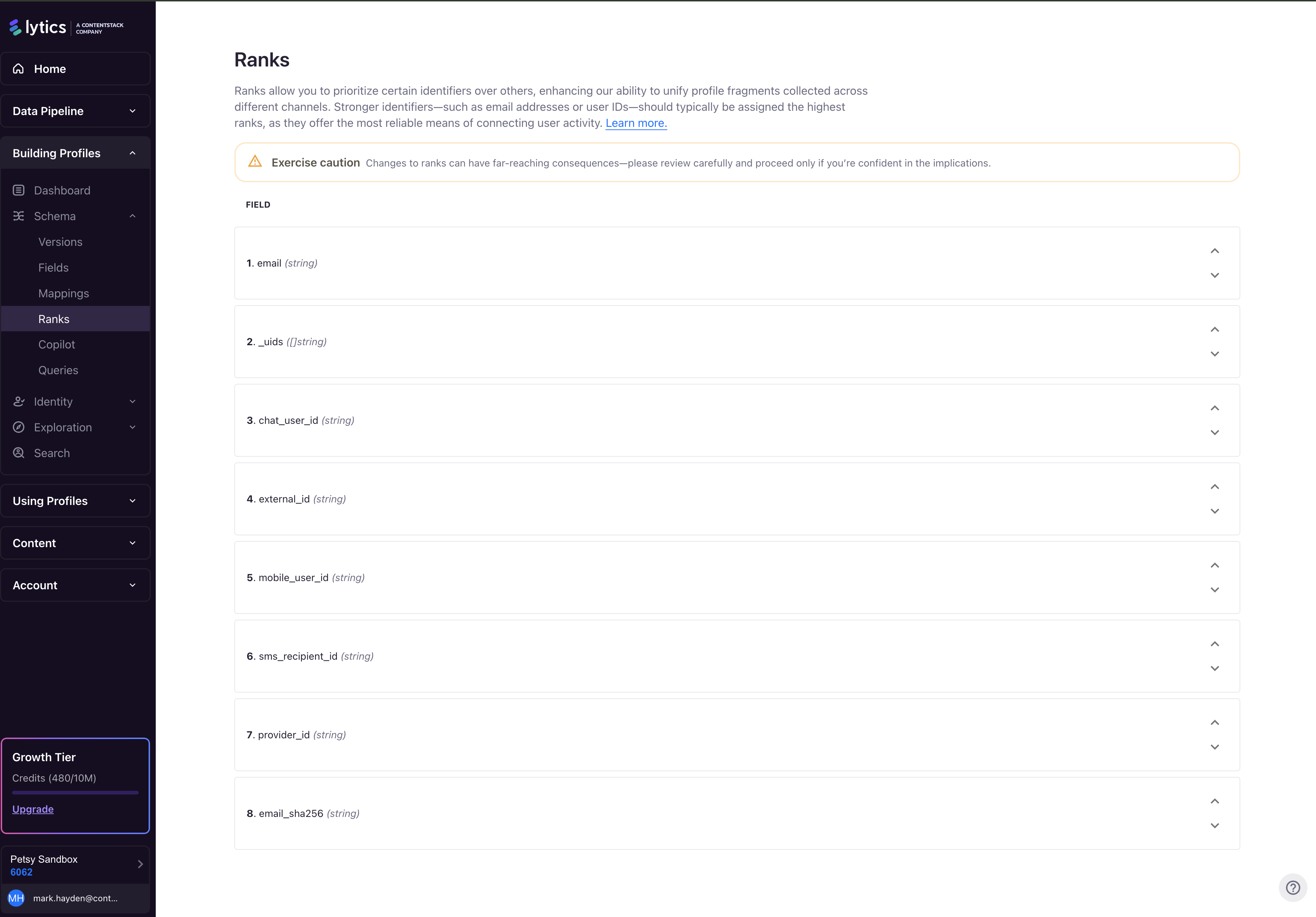Select the Ranks menu item
1316x917 pixels.
point(75,319)
